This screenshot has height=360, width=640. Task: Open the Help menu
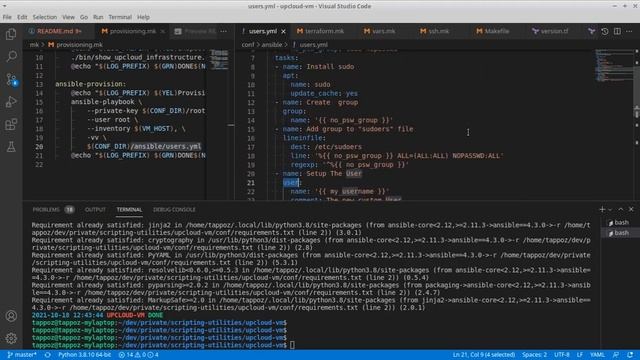(x=143, y=17)
